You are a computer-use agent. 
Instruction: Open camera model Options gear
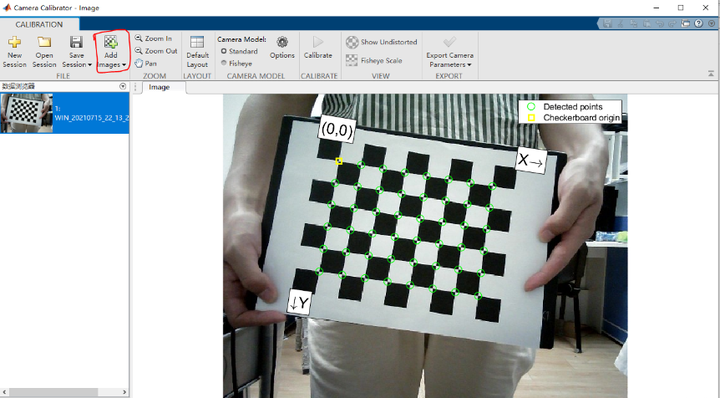[x=282, y=48]
